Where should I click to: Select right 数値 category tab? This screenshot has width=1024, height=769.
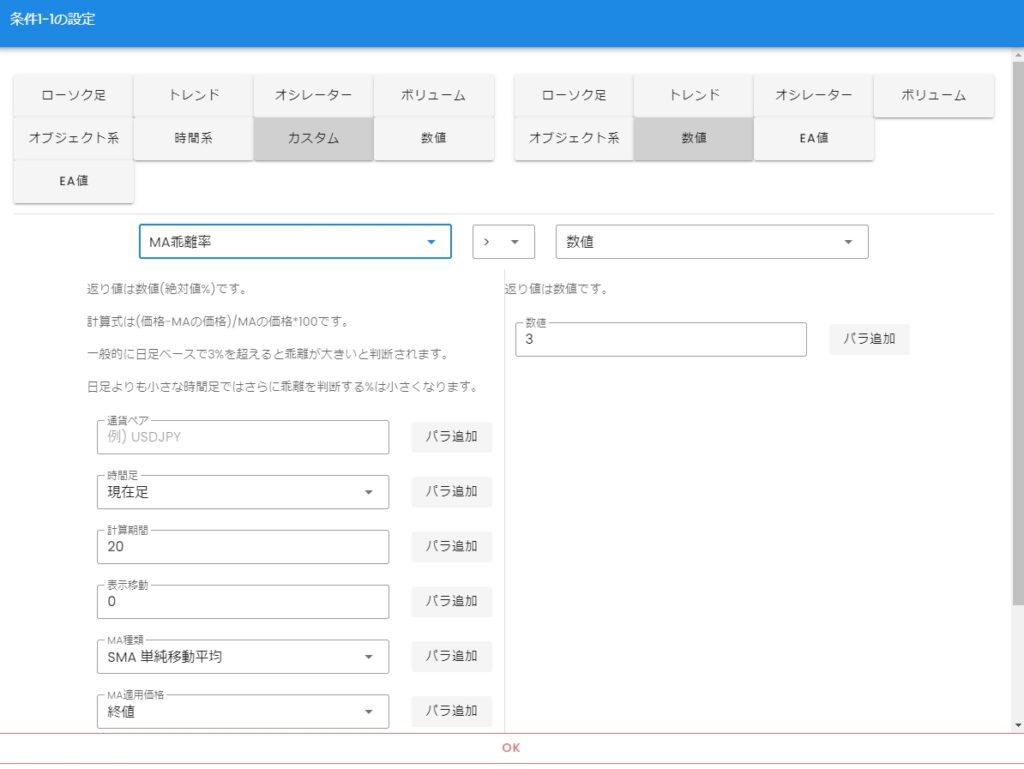694,138
